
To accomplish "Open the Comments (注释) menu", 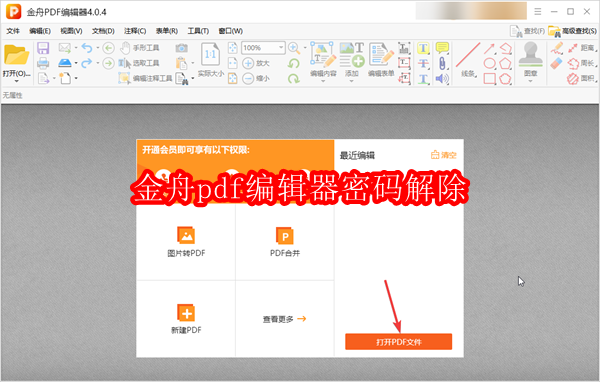I will [135, 31].
